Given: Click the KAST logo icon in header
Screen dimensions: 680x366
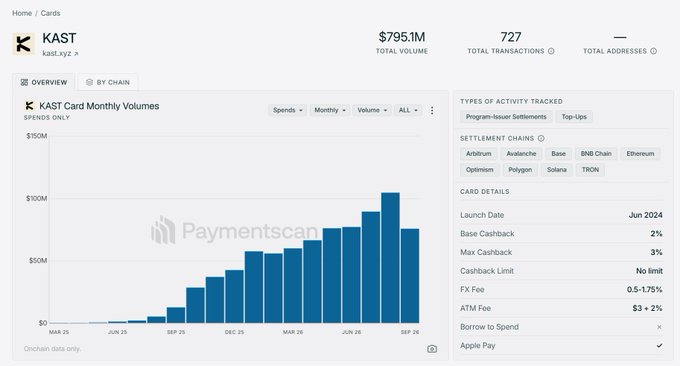Looking at the screenshot, I should coord(23,44).
